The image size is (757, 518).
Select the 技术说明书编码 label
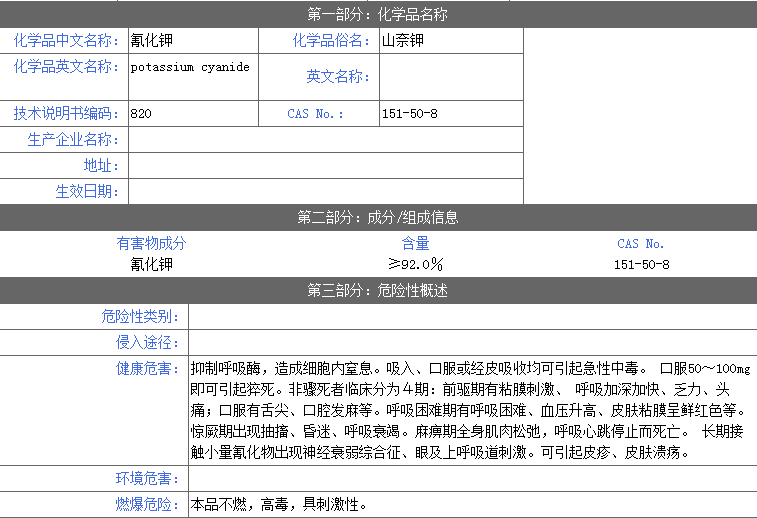[65, 113]
